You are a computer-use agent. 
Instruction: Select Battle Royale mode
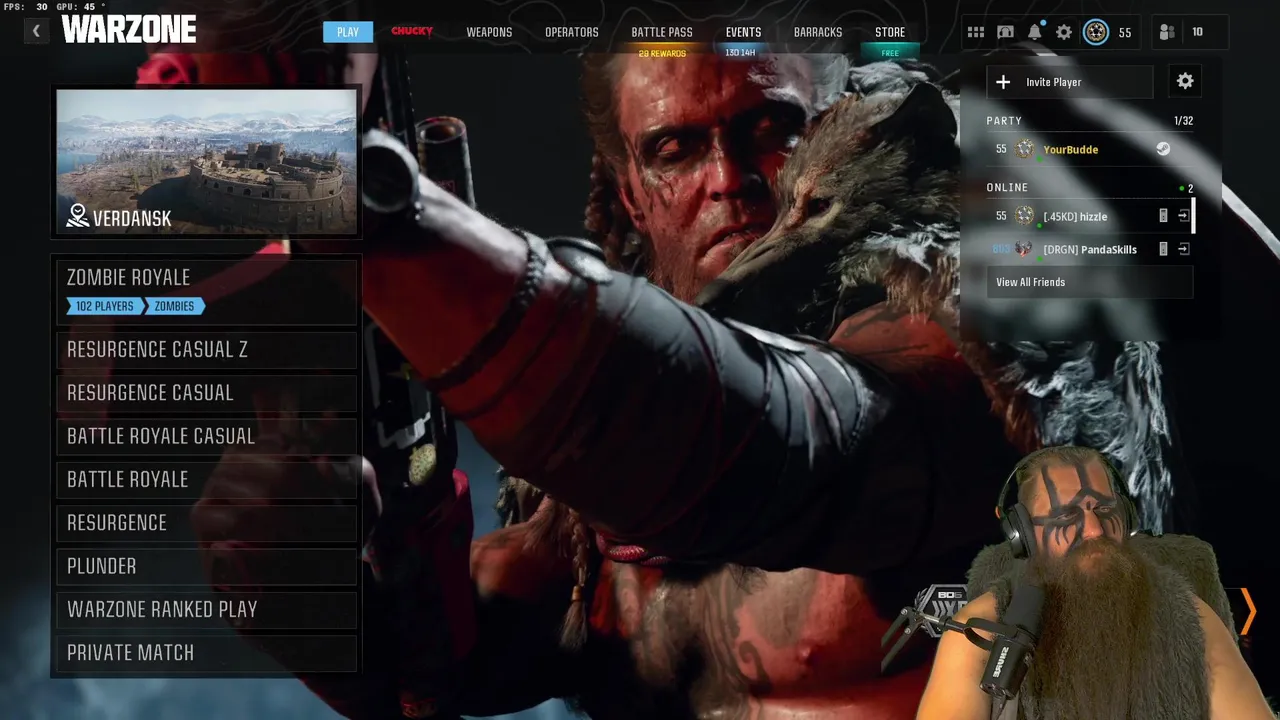206,479
